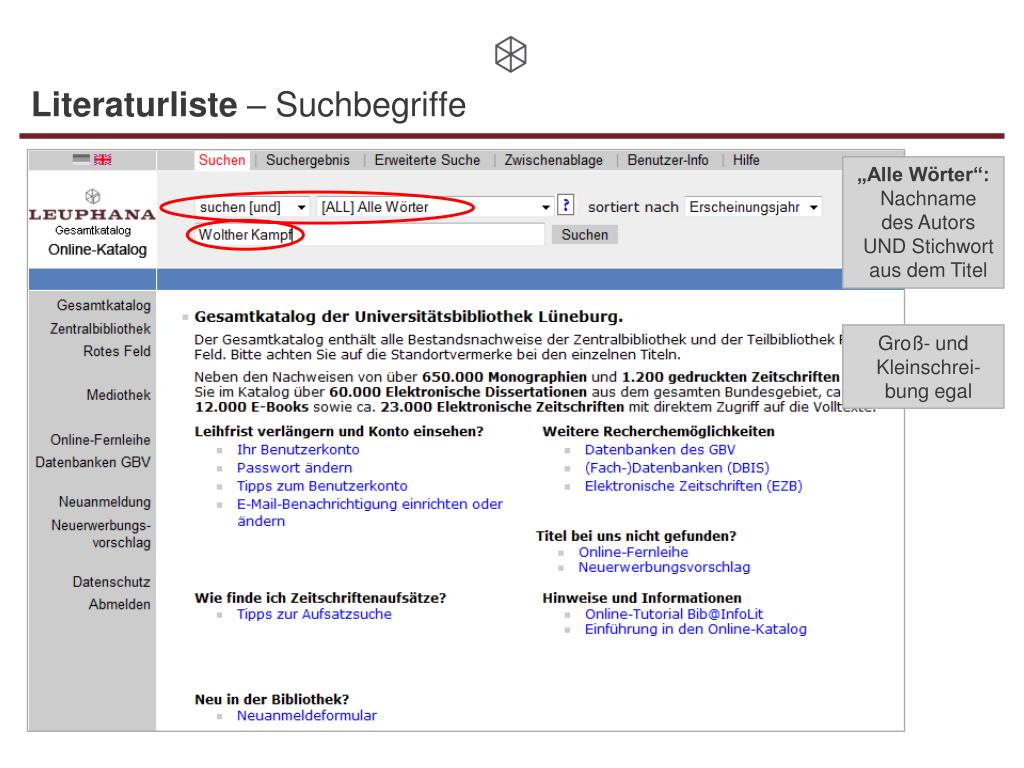Click the 'sortiert nach' label
1024x768 pixels.
click(x=633, y=207)
